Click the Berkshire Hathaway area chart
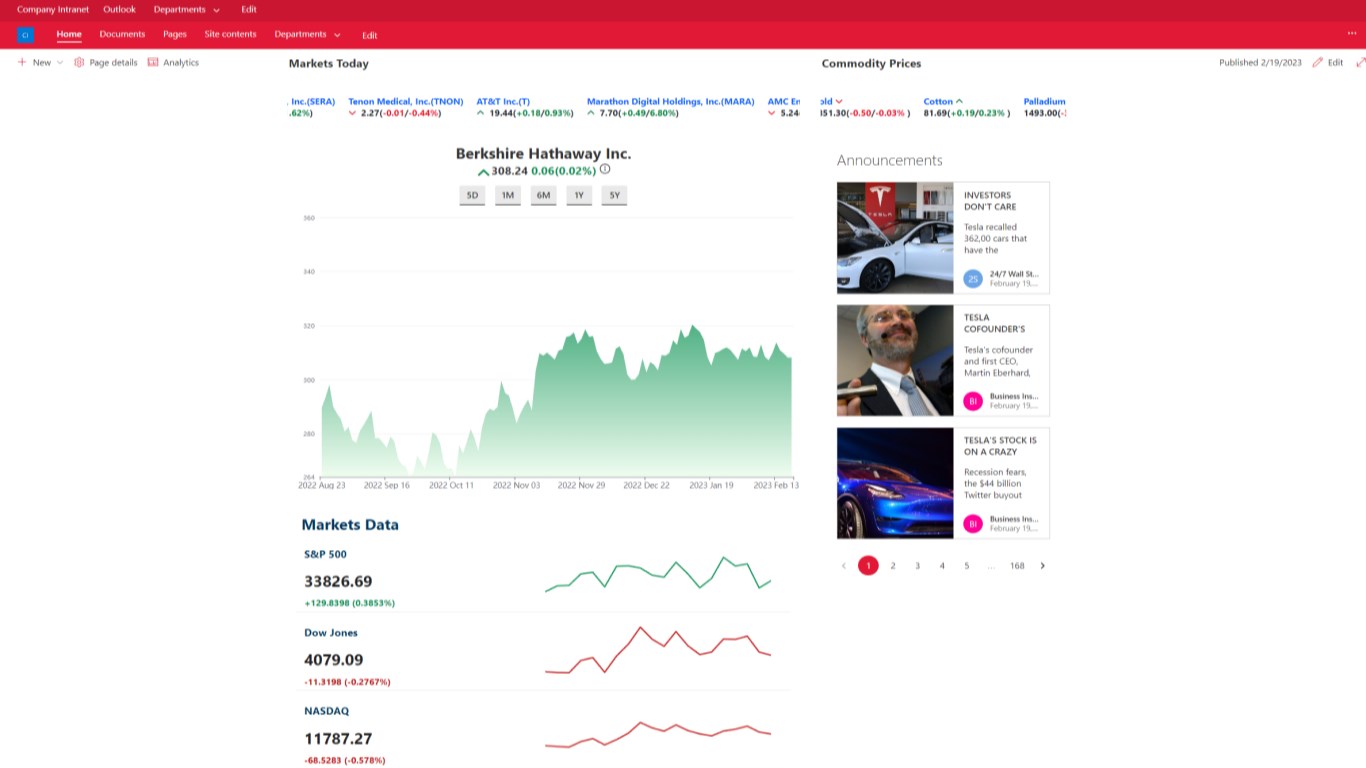This screenshot has height=768, width=1366. 555,400
